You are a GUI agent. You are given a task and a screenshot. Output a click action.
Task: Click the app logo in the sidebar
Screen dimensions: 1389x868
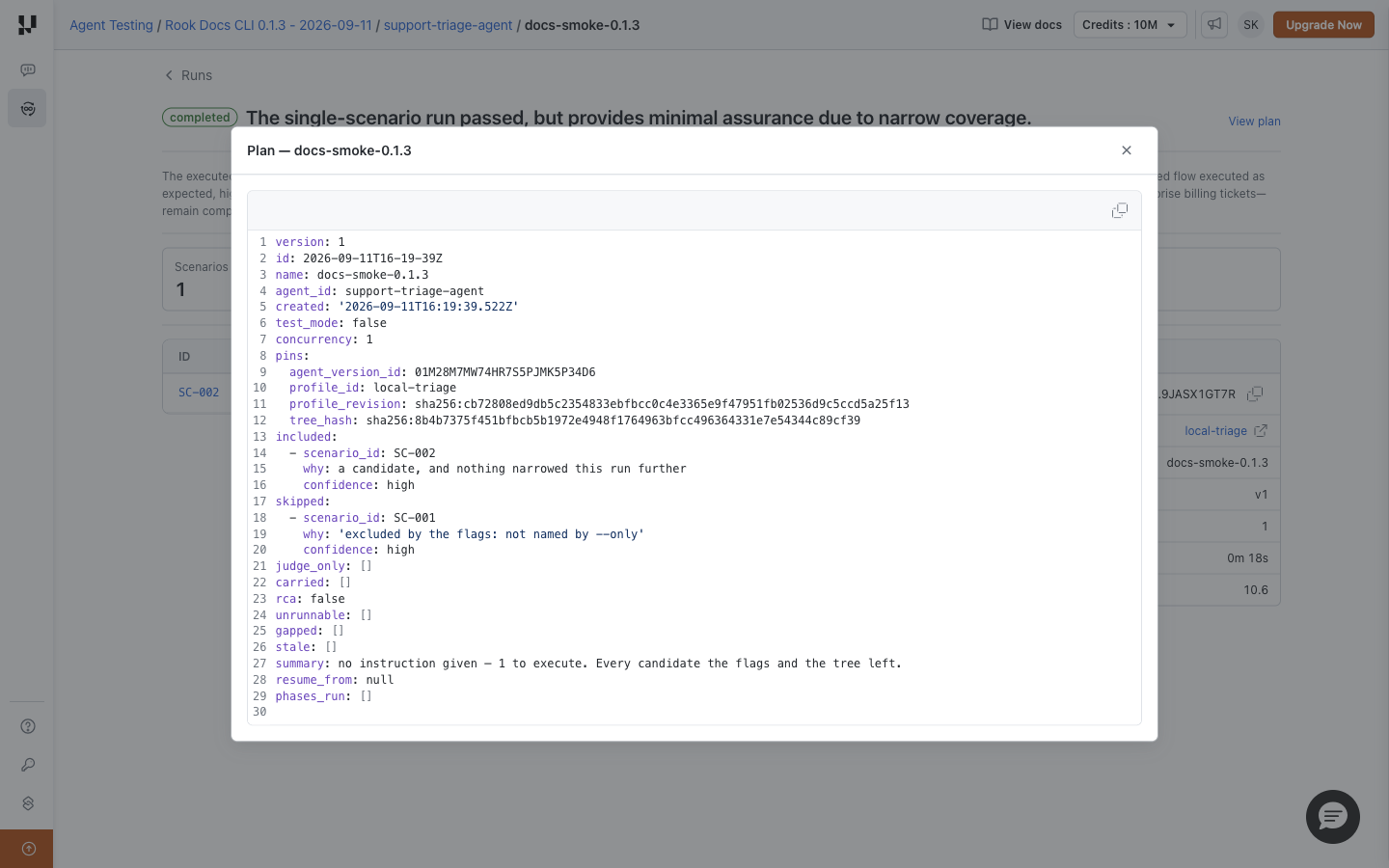[x=27, y=25]
